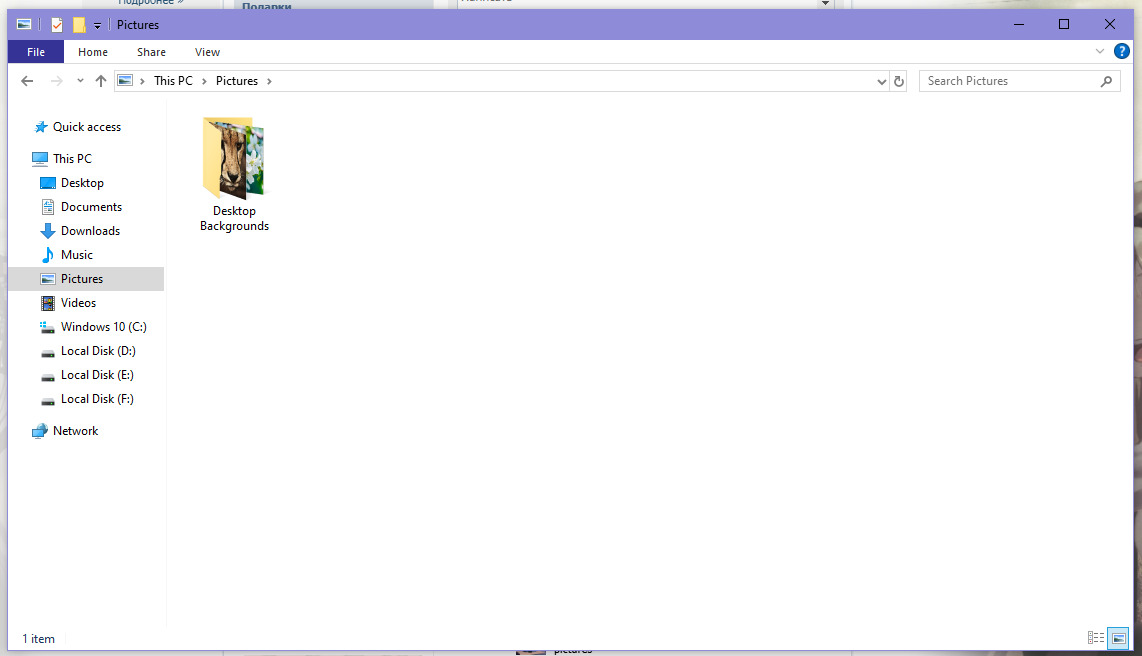Screen dimensions: 1142x656
Task: Open the View ribbon tab
Action: click(208, 52)
